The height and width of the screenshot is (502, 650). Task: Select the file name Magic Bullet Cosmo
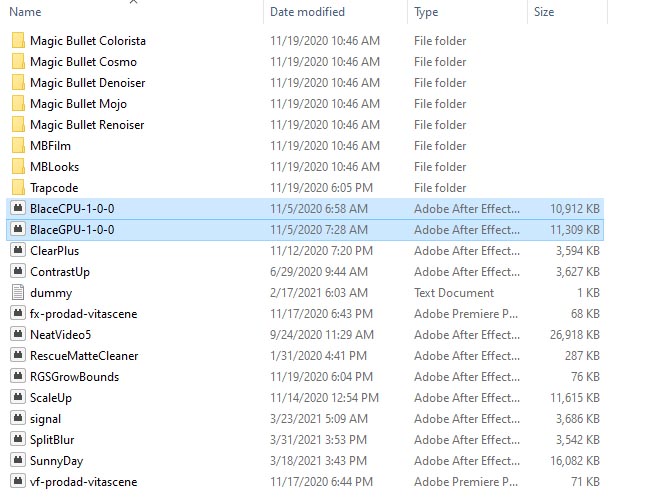click(x=83, y=62)
